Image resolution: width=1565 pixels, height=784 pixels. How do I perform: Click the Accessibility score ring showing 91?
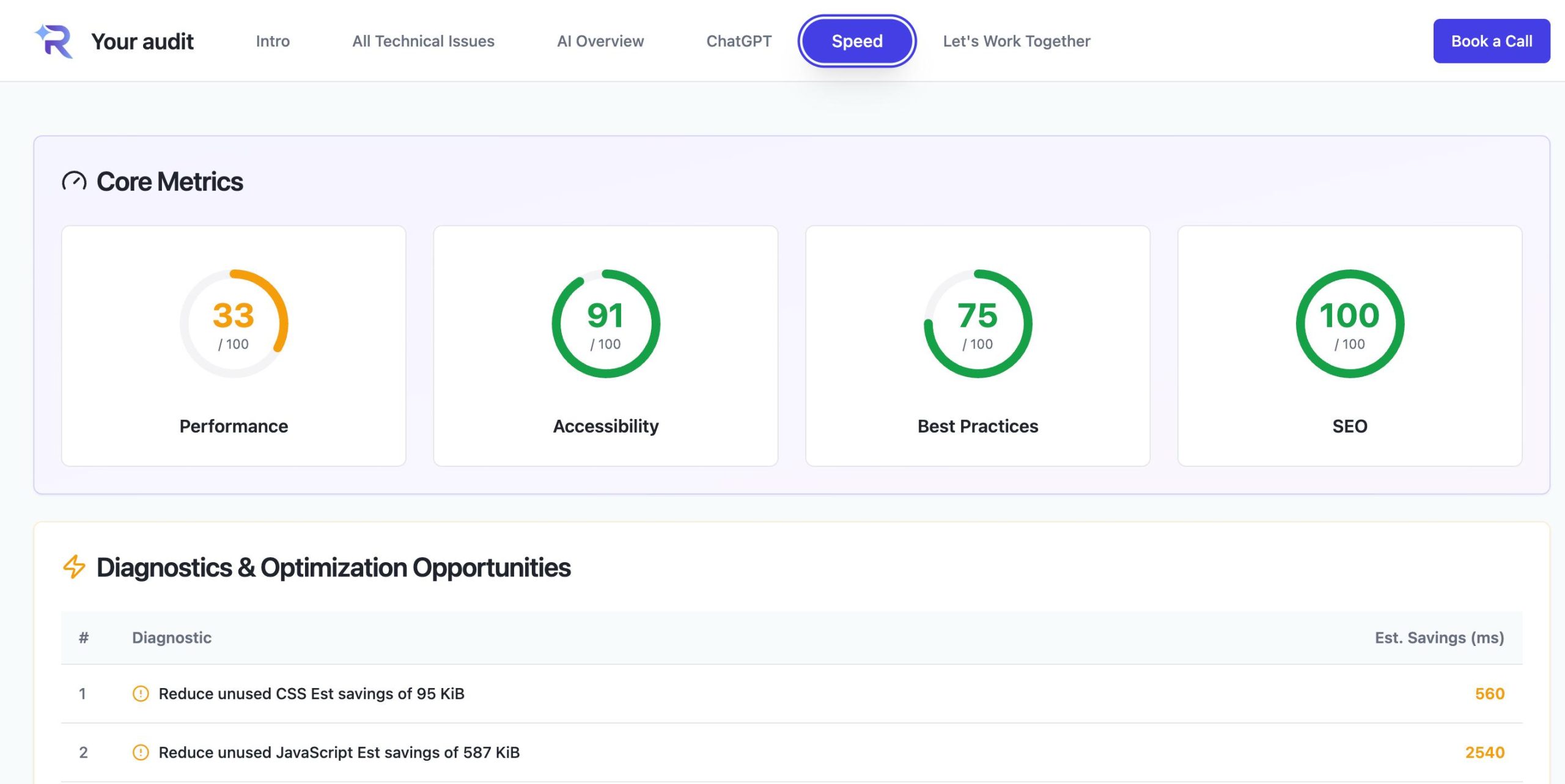pos(605,324)
